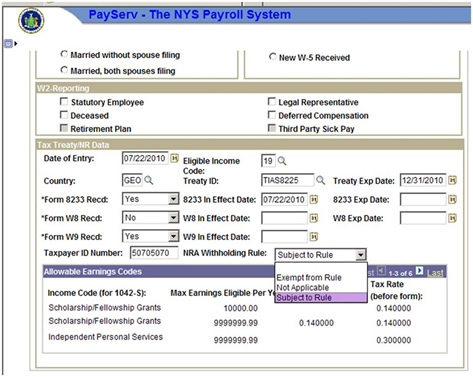Open W9 In Effect Date calendar
The width and height of the screenshot is (473, 377).
point(314,237)
